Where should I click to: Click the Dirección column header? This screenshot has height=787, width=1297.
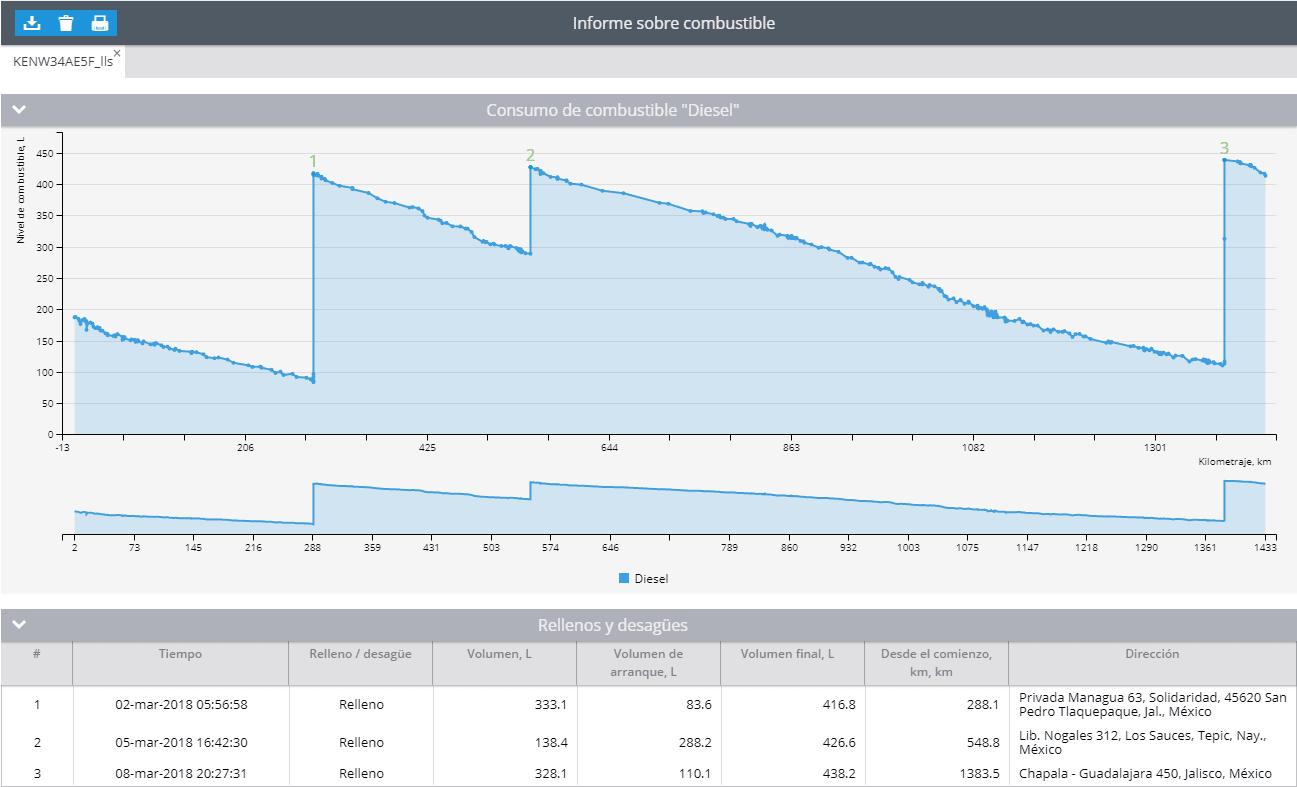click(x=1152, y=653)
